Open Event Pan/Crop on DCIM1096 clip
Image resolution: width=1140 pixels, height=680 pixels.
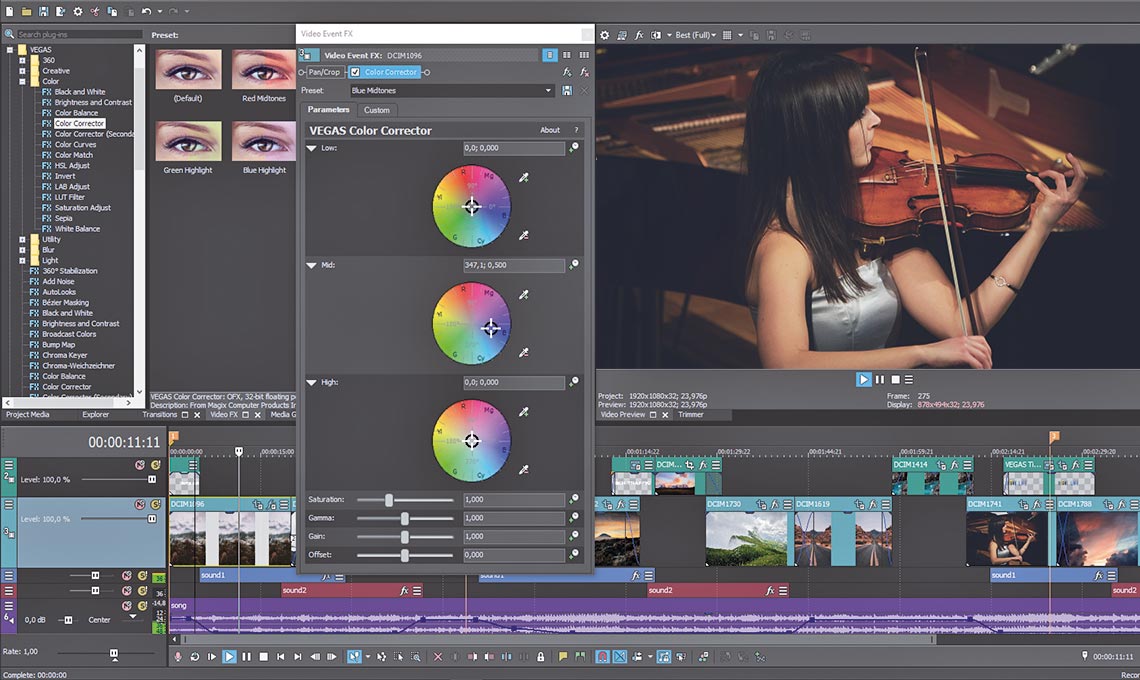[257, 504]
